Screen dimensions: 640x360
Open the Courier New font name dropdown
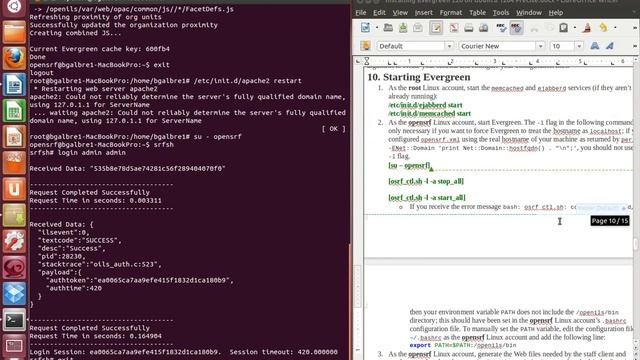540,46
